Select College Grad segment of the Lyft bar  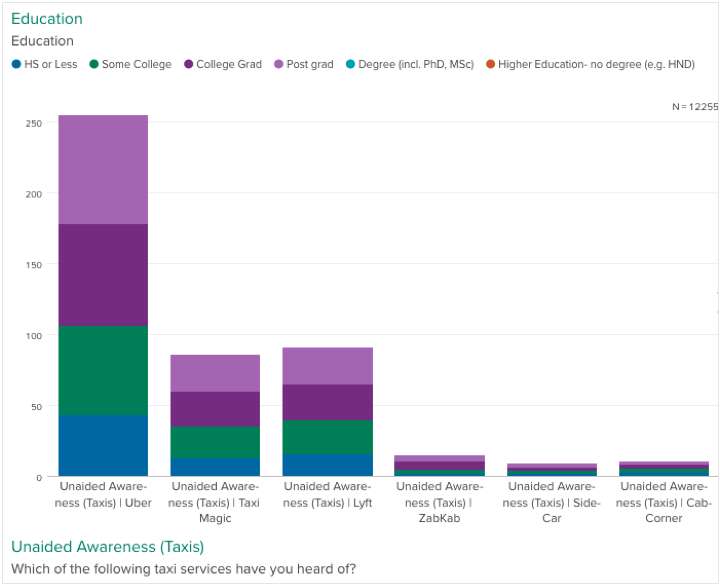(x=328, y=402)
